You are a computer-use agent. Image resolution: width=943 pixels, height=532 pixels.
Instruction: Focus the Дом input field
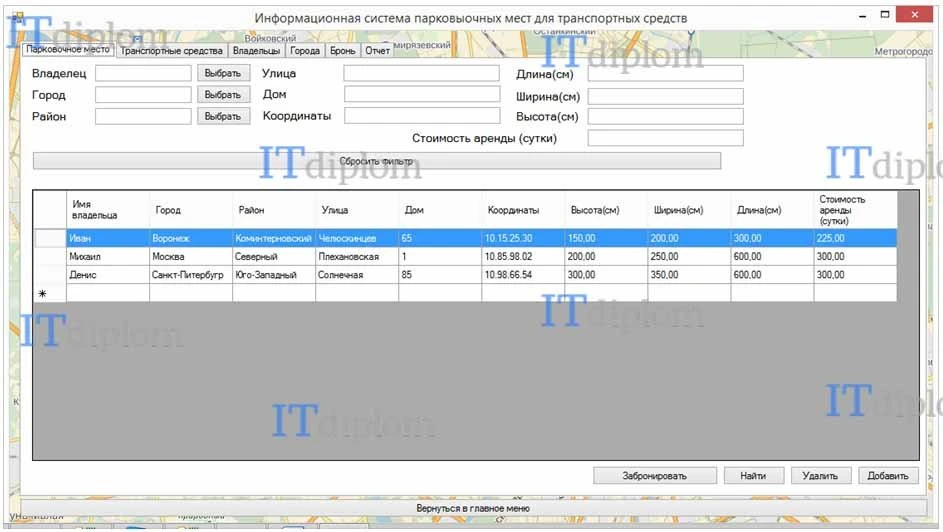click(x=422, y=94)
